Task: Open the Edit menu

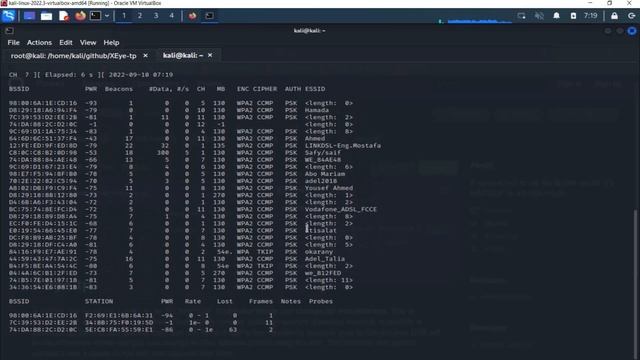Action: pos(65,42)
